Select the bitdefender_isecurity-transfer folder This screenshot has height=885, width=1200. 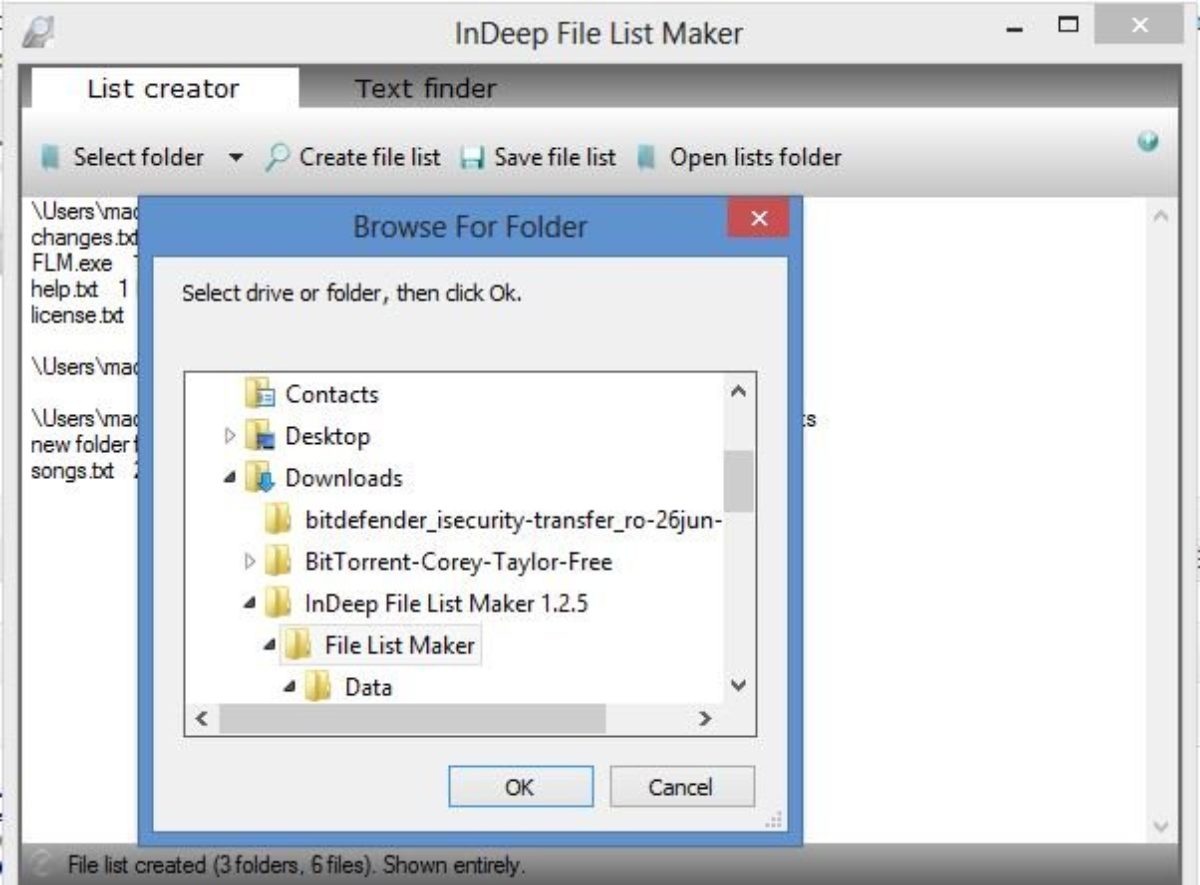pyautogui.click(x=513, y=520)
